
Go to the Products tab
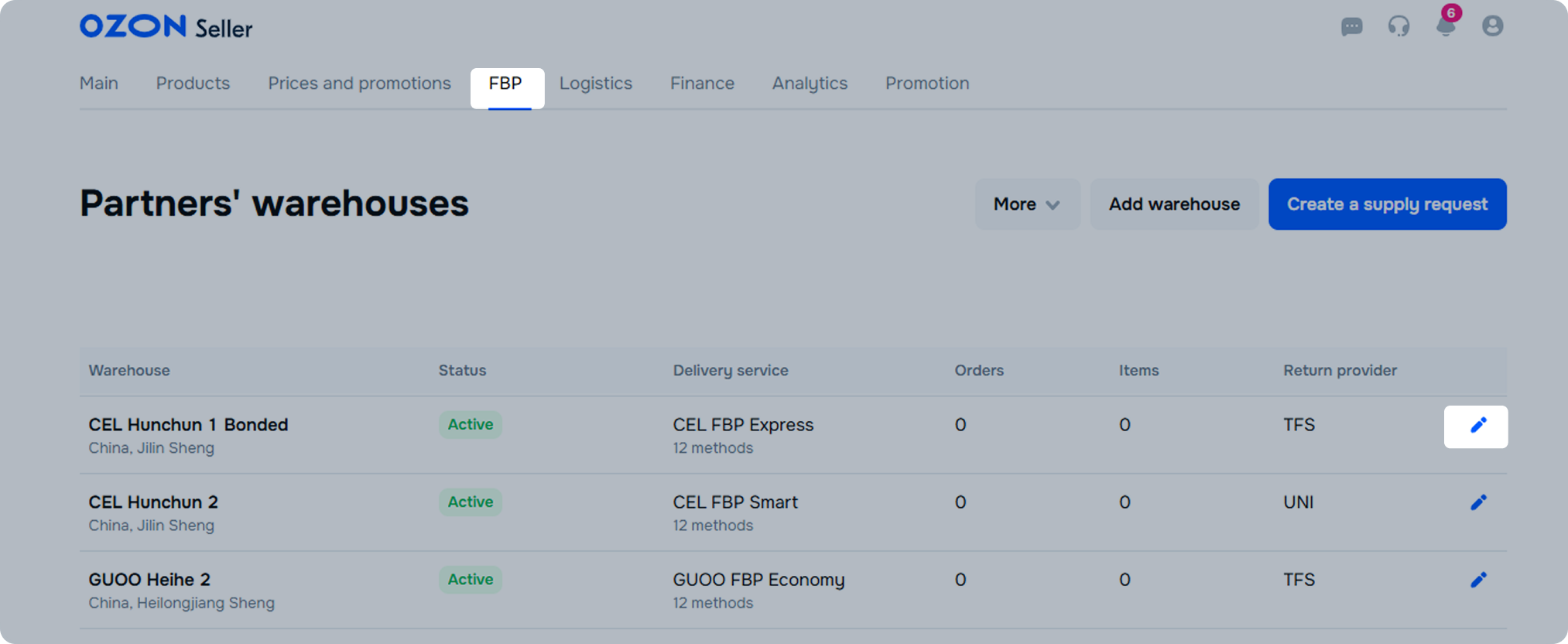[x=193, y=84]
